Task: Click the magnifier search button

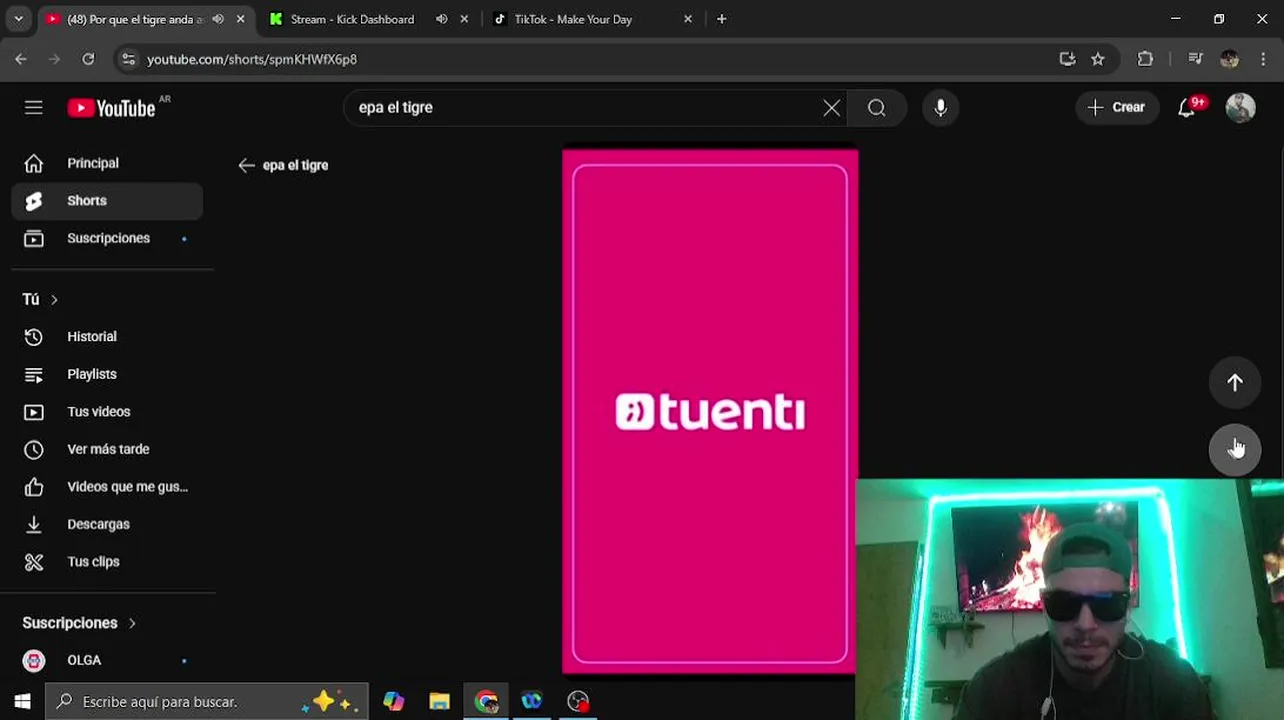Action: click(x=876, y=108)
